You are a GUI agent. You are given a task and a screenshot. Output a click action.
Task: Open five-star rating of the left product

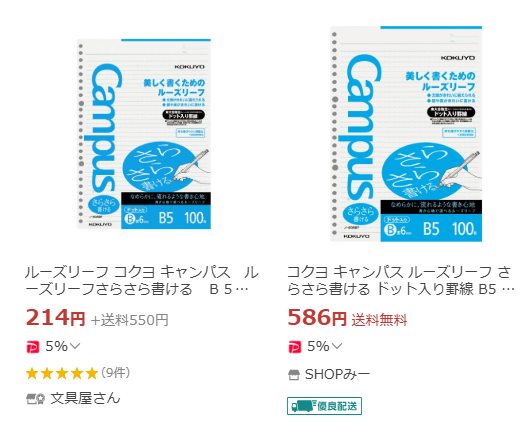pos(62,373)
